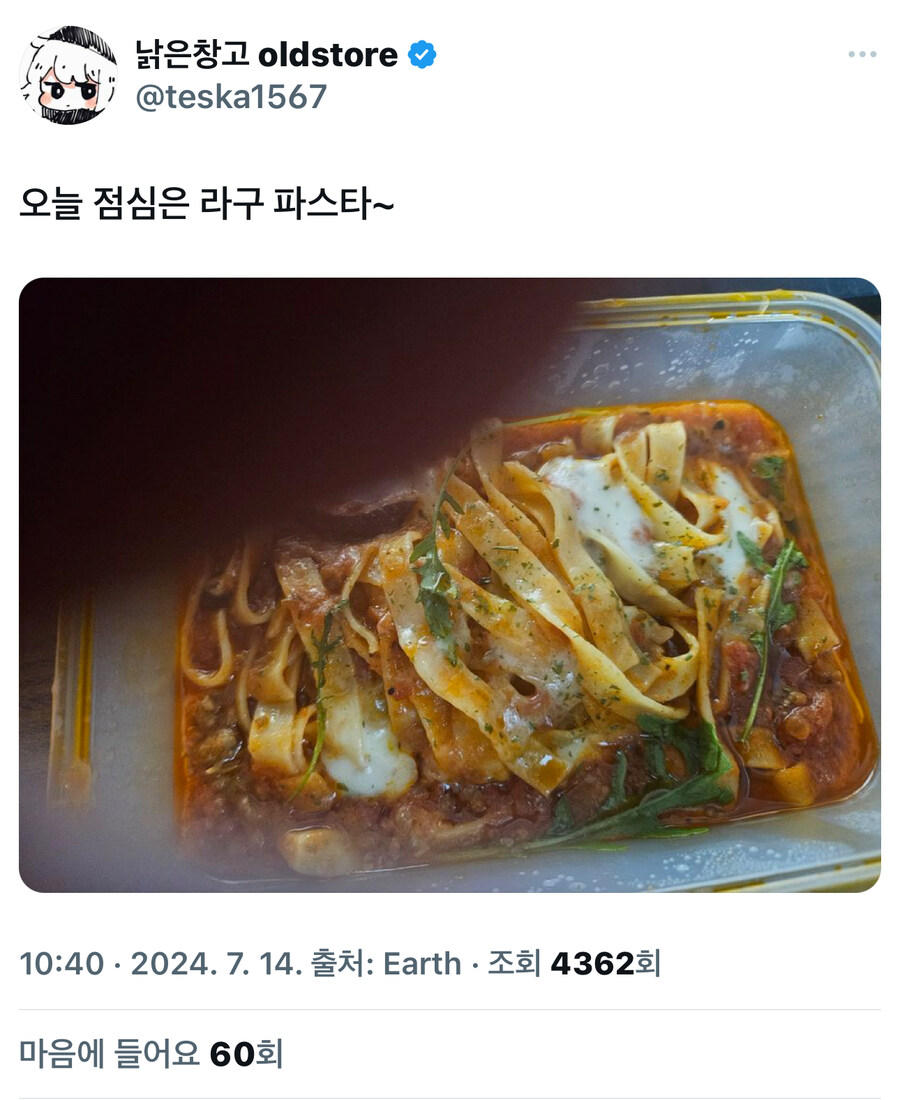Screen dimensions: 900x1100
Task: Click the blue verified badge icon
Action: pyautogui.click(x=422, y=55)
